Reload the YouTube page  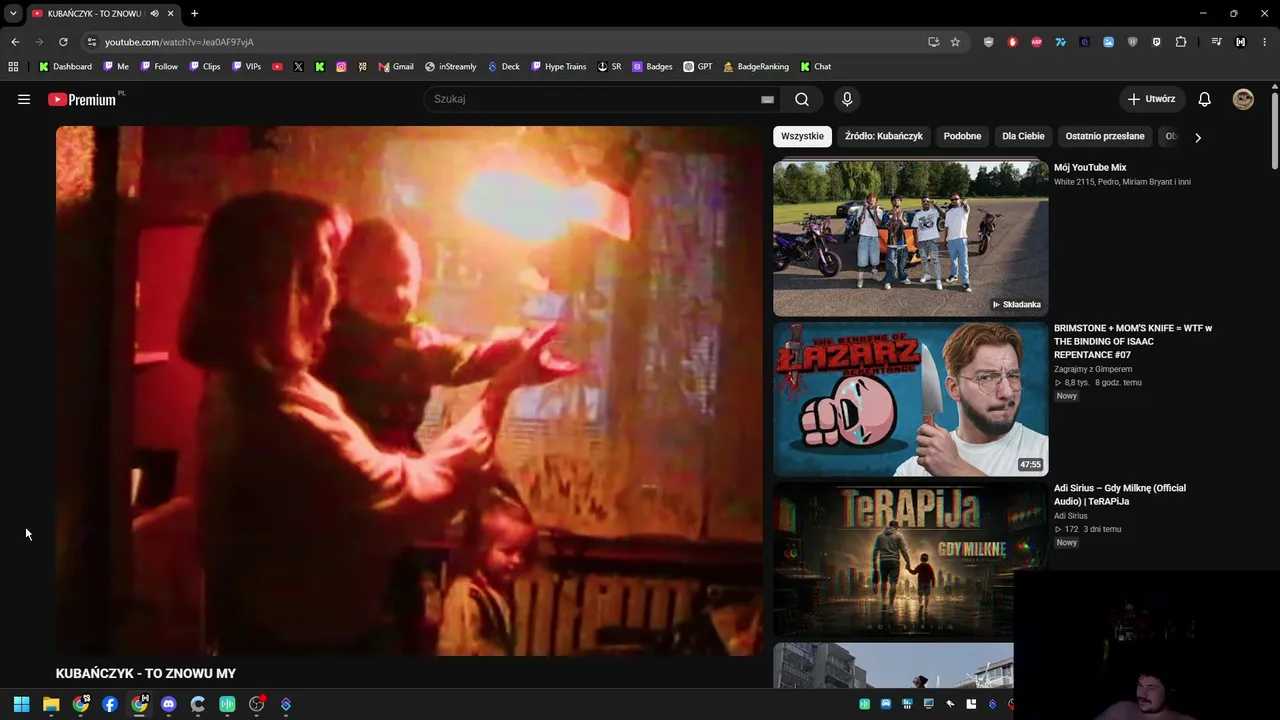[x=63, y=42]
